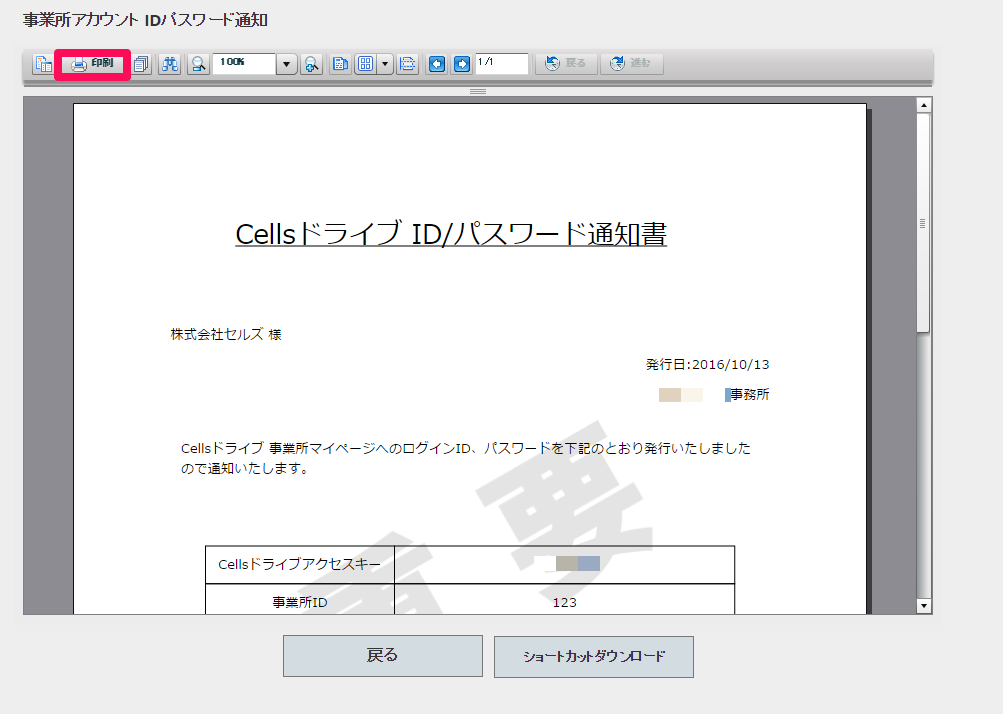Click the vertical scrollbar thumb

923,223
